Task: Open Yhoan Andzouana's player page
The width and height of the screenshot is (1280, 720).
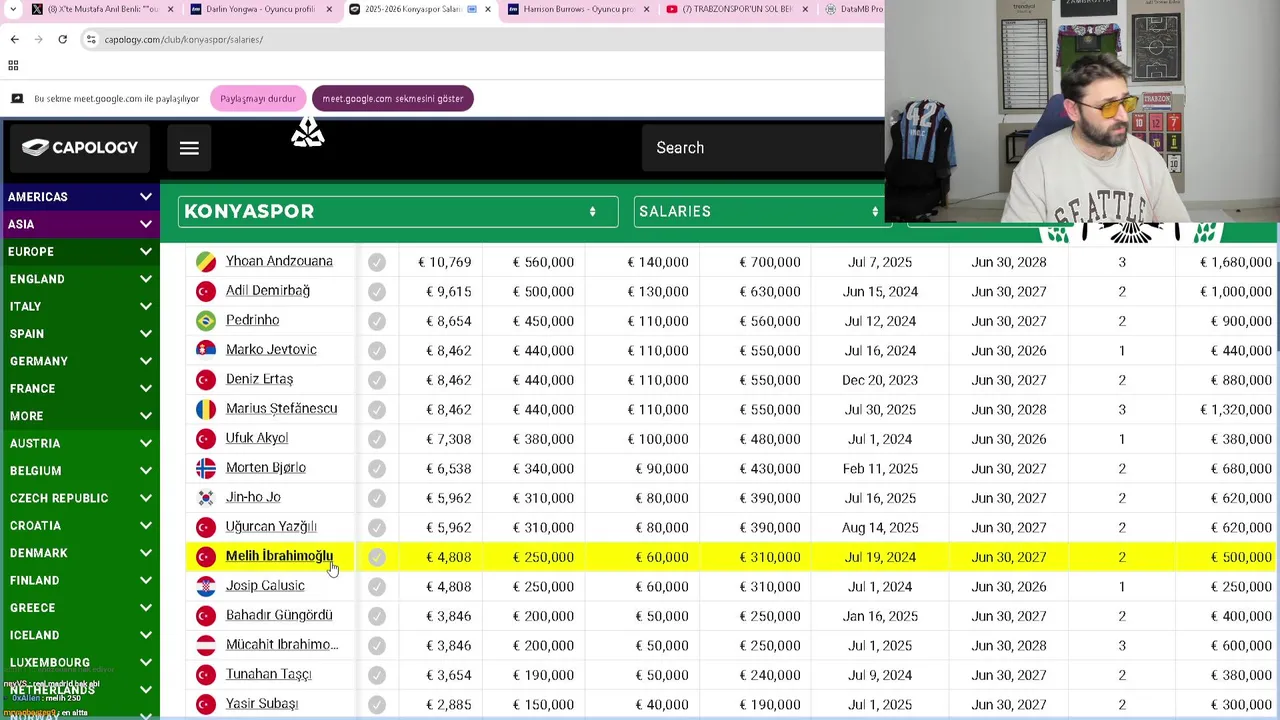Action: tap(279, 261)
